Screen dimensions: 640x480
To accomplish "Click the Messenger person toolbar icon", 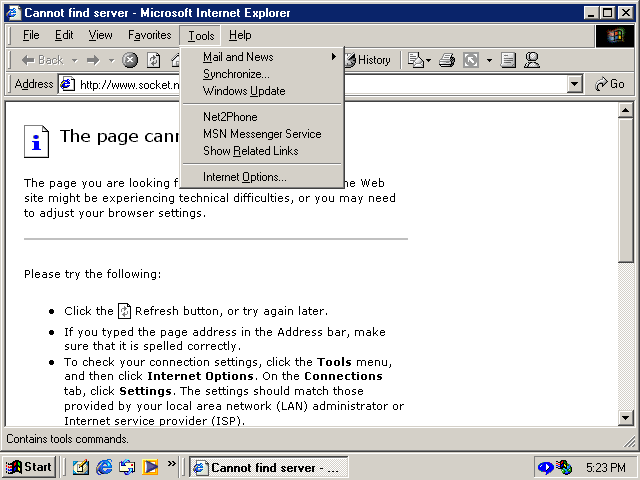I will pyautogui.click(x=532, y=60).
